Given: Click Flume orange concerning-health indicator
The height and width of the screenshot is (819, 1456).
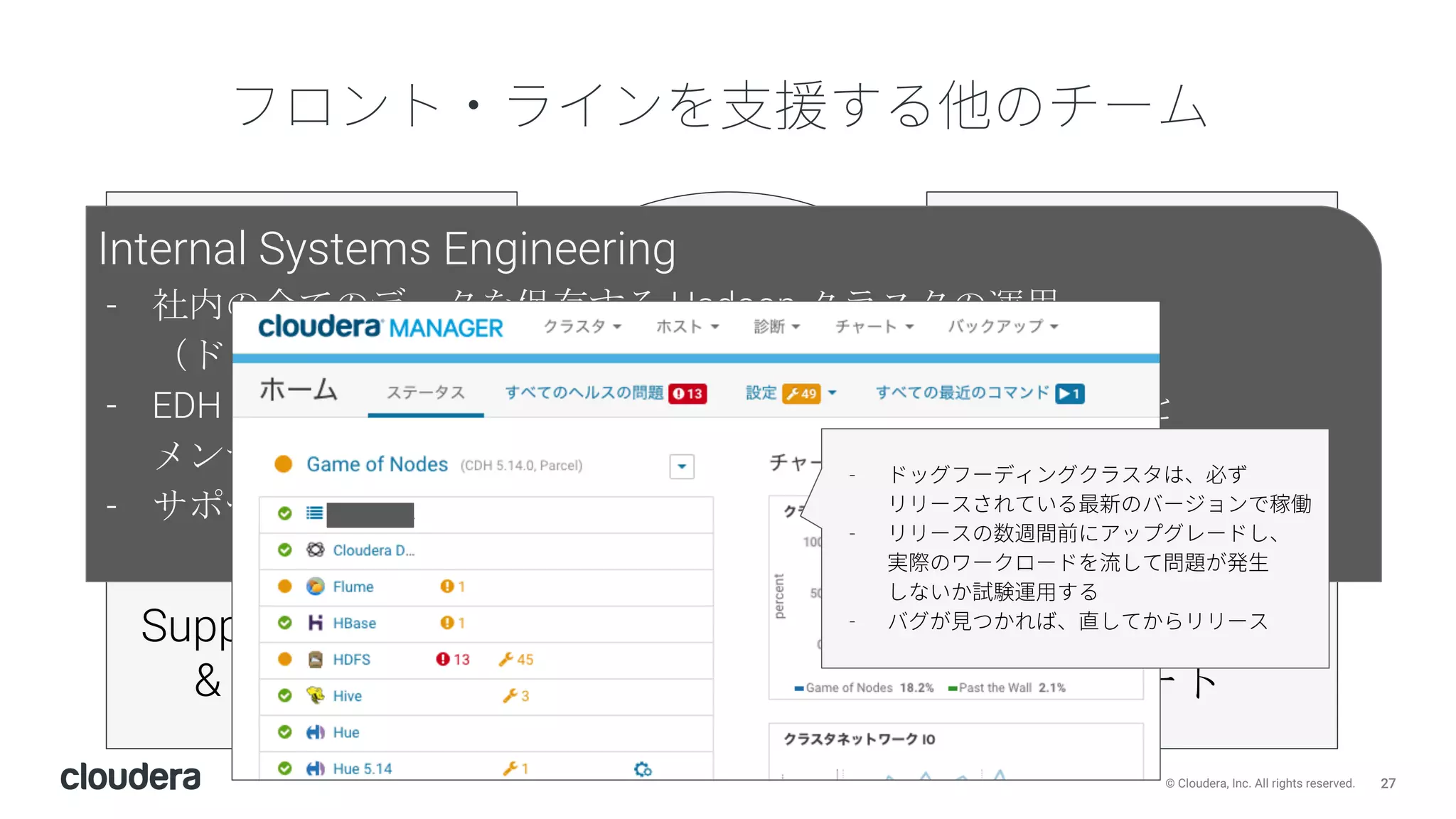Looking at the screenshot, I should [x=285, y=586].
